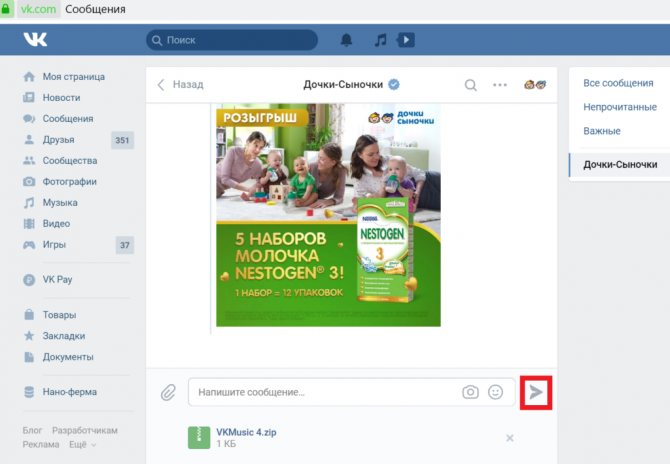Open the emoji smiley picker
The width and height of the screenshot is (670, 464).
pyautogui.click(x=495, y=392)
